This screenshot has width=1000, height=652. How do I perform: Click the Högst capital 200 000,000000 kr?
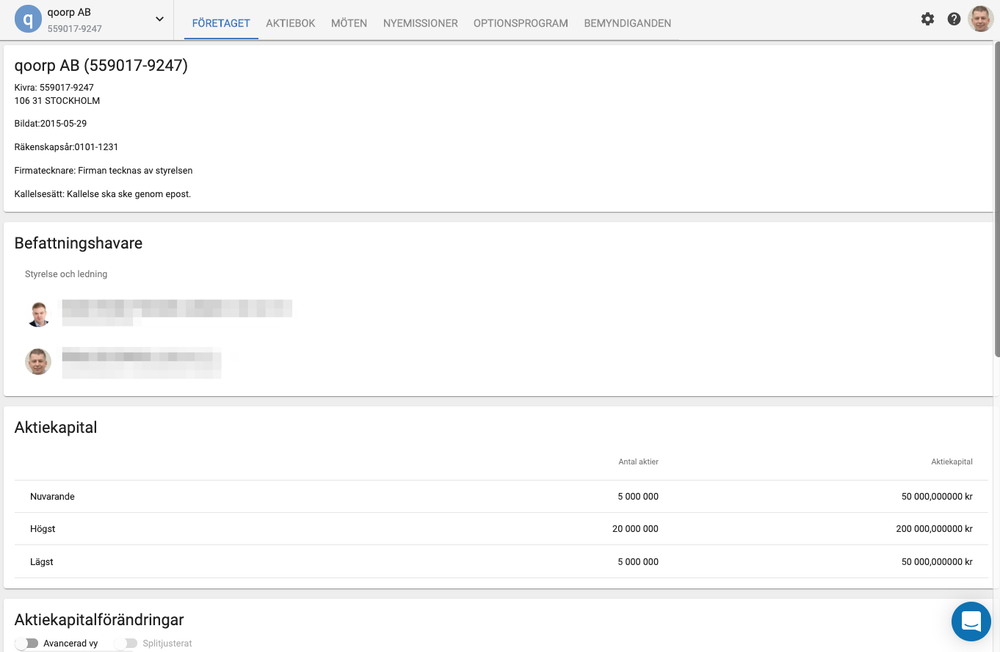point(934,529)
